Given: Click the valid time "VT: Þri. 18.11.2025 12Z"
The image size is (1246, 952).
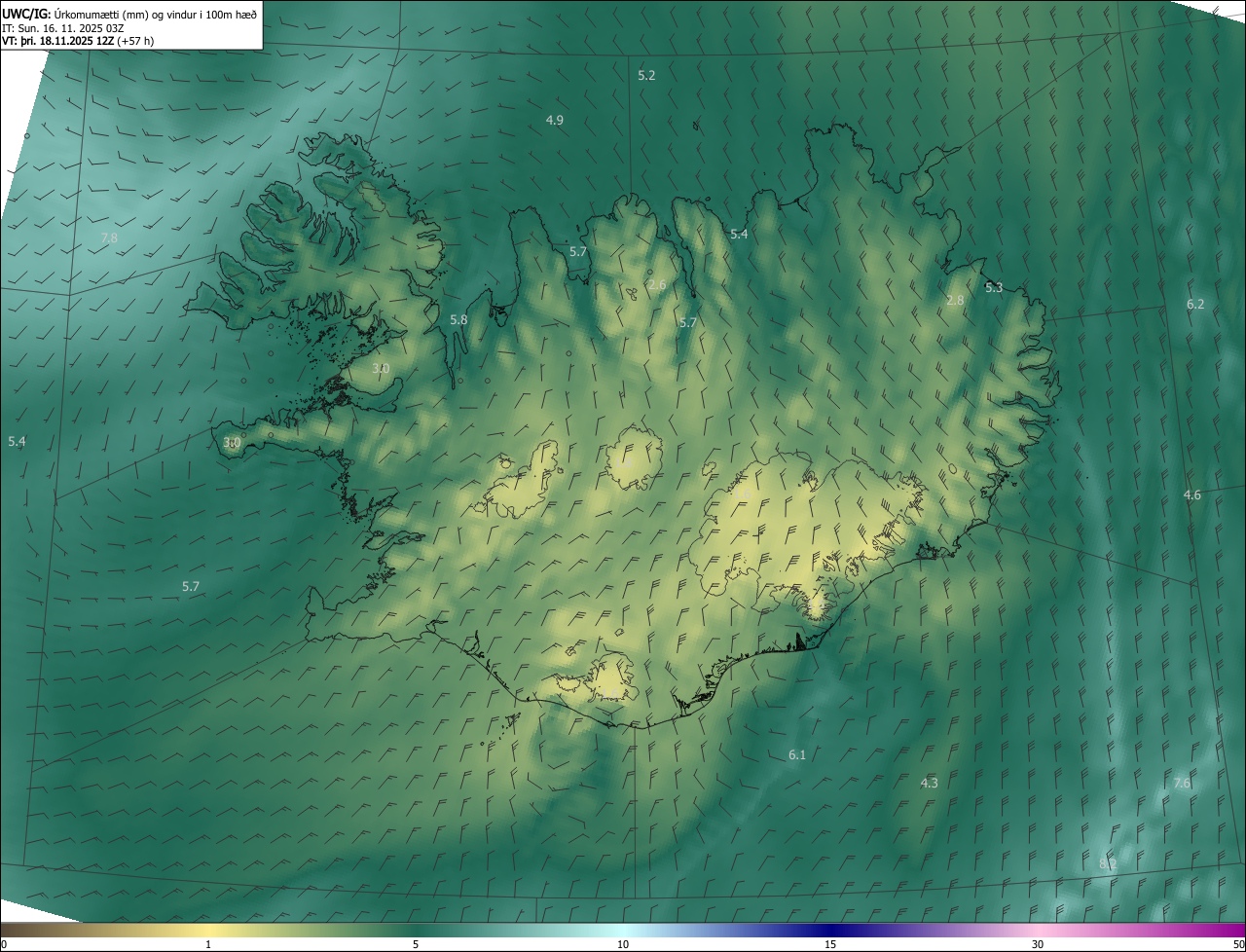Looking at the screenshot, I should [x=57, y=41].
